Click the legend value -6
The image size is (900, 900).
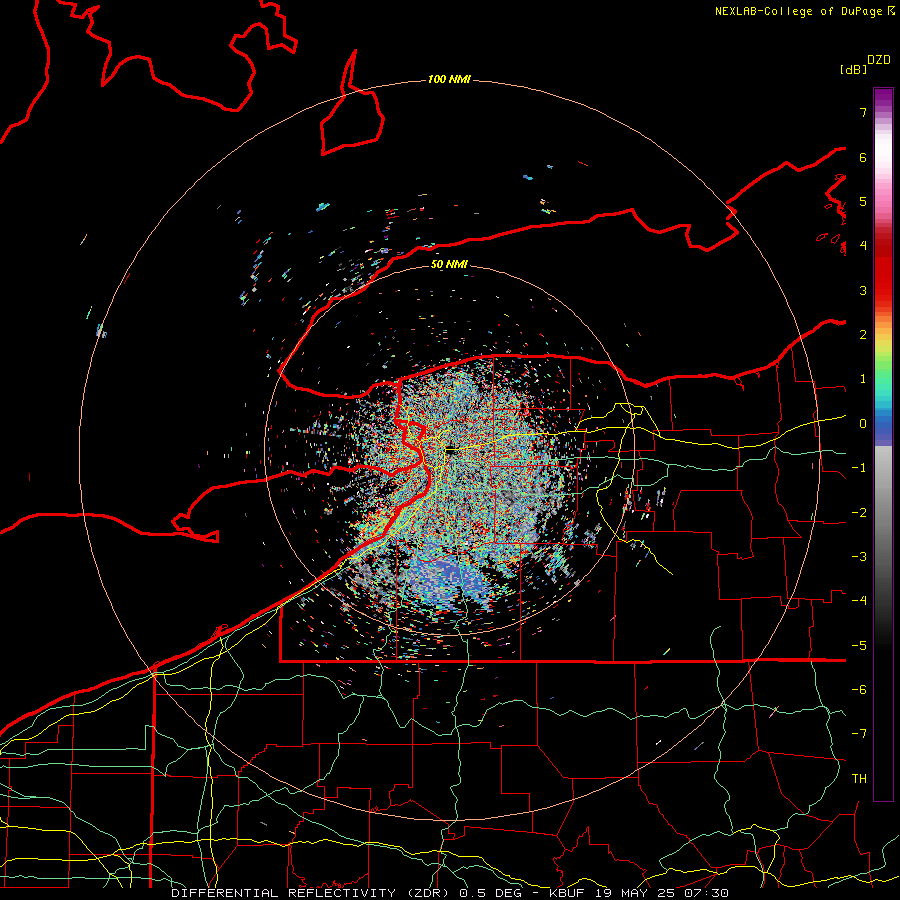click(x=859, y=690)
